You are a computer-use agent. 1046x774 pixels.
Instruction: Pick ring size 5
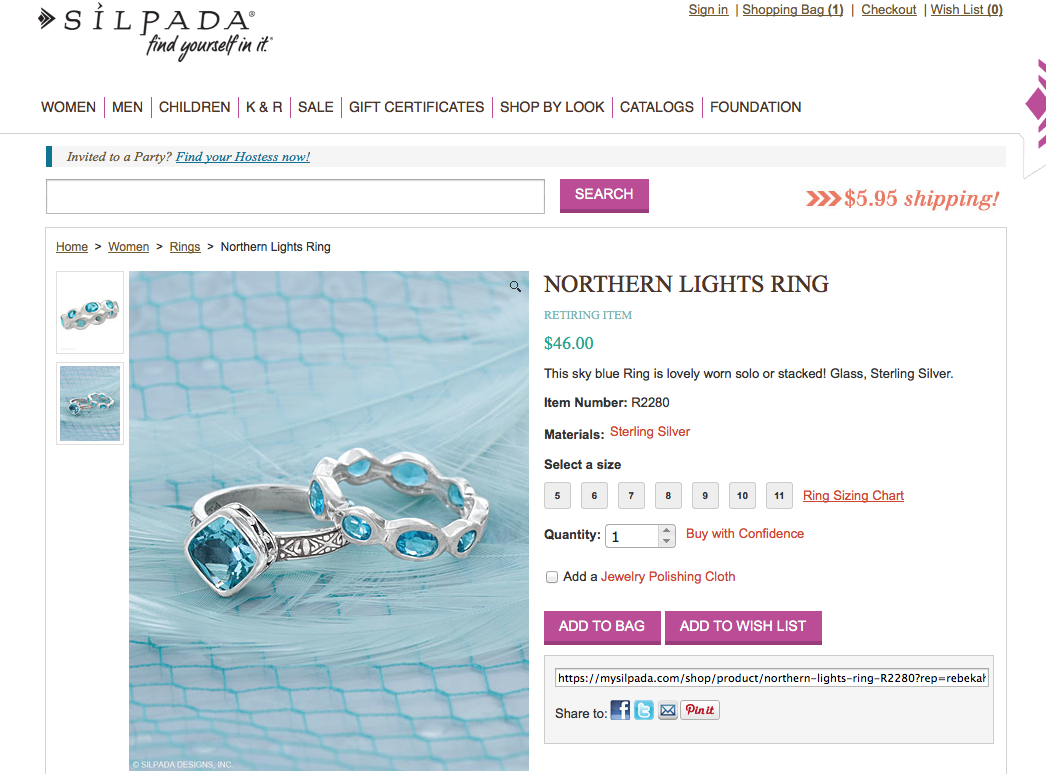557,496
